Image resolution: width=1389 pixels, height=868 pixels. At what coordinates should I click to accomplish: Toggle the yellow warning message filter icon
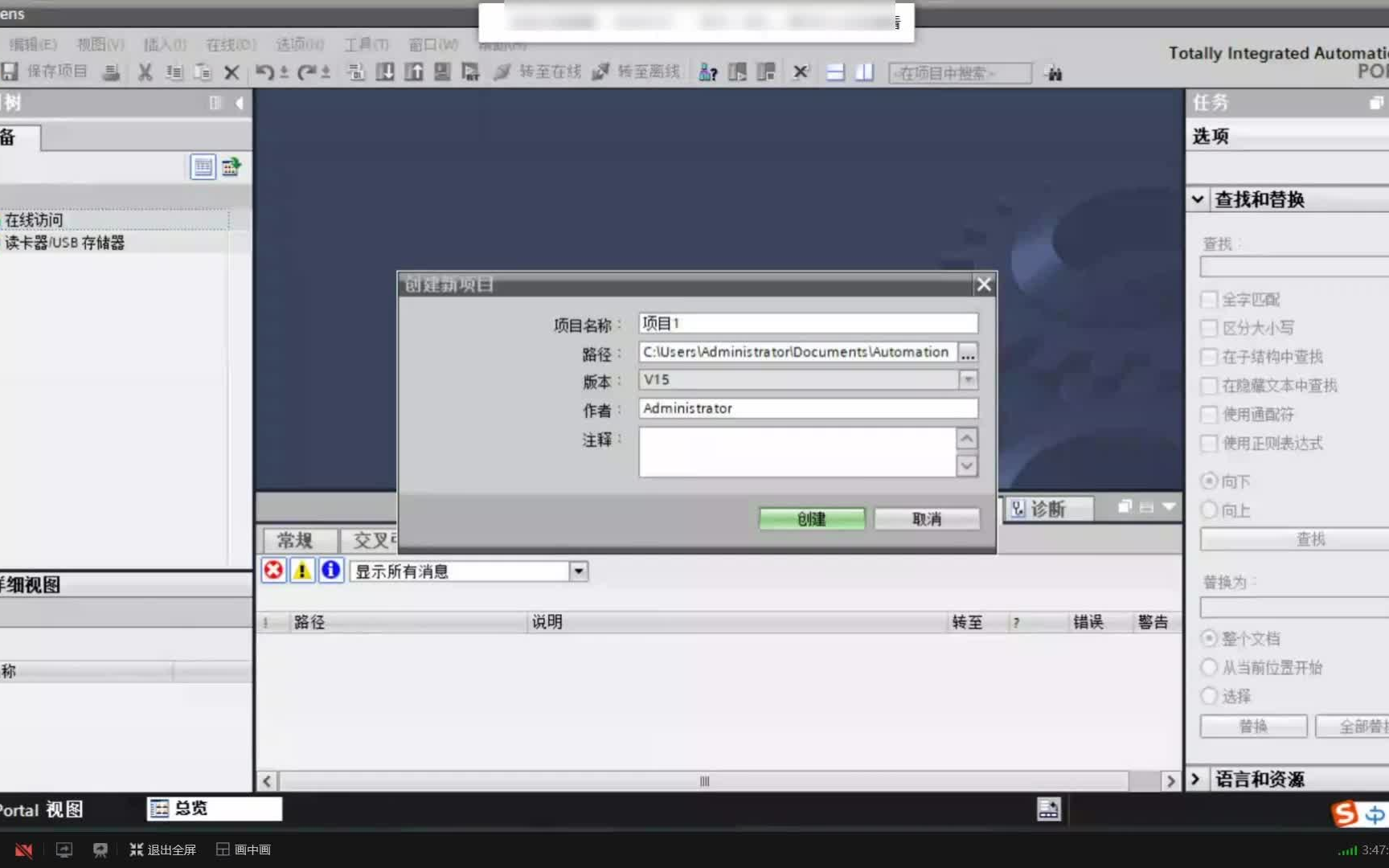[x=302, y=571]
